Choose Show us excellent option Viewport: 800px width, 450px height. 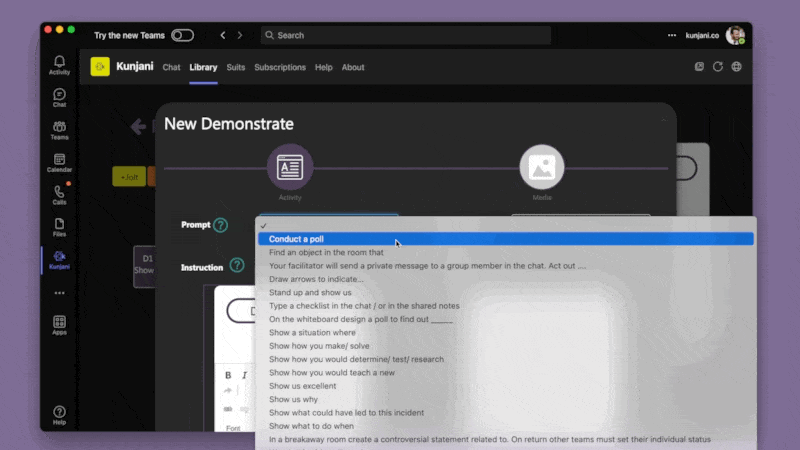pyautogui.click(x=506, y=386)
